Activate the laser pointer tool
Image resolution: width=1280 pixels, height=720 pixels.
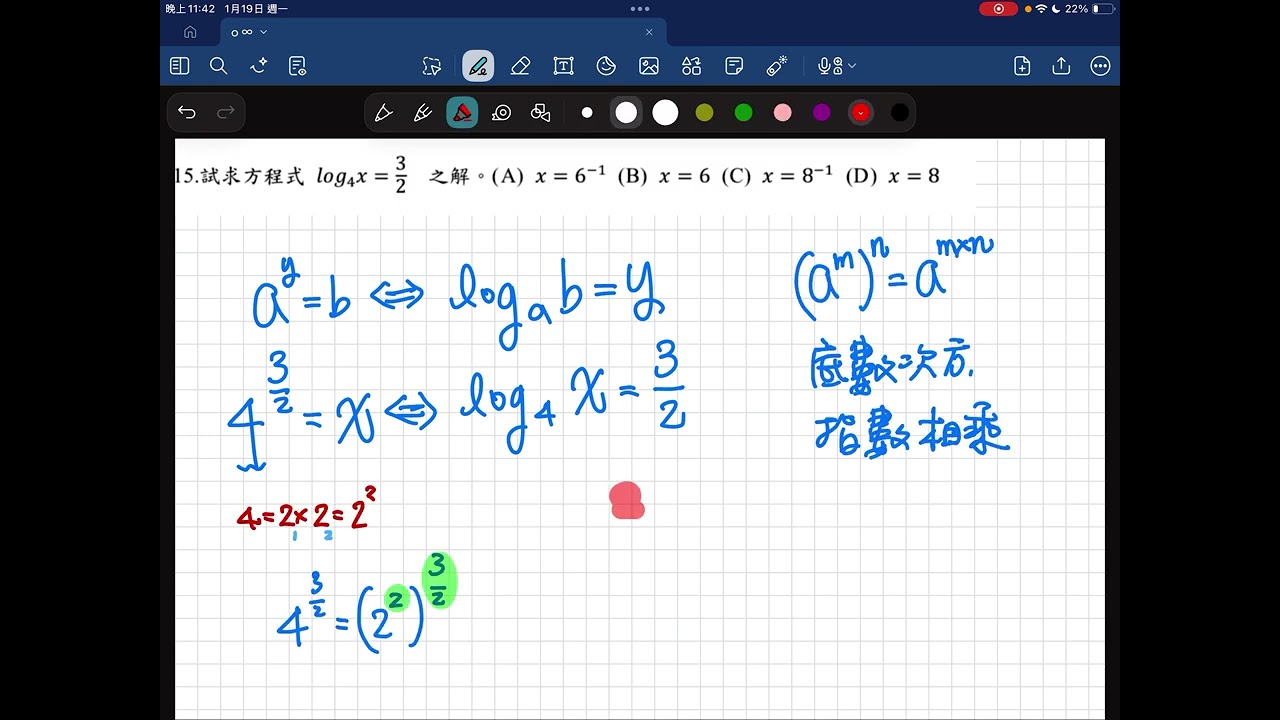click(777, 66)
